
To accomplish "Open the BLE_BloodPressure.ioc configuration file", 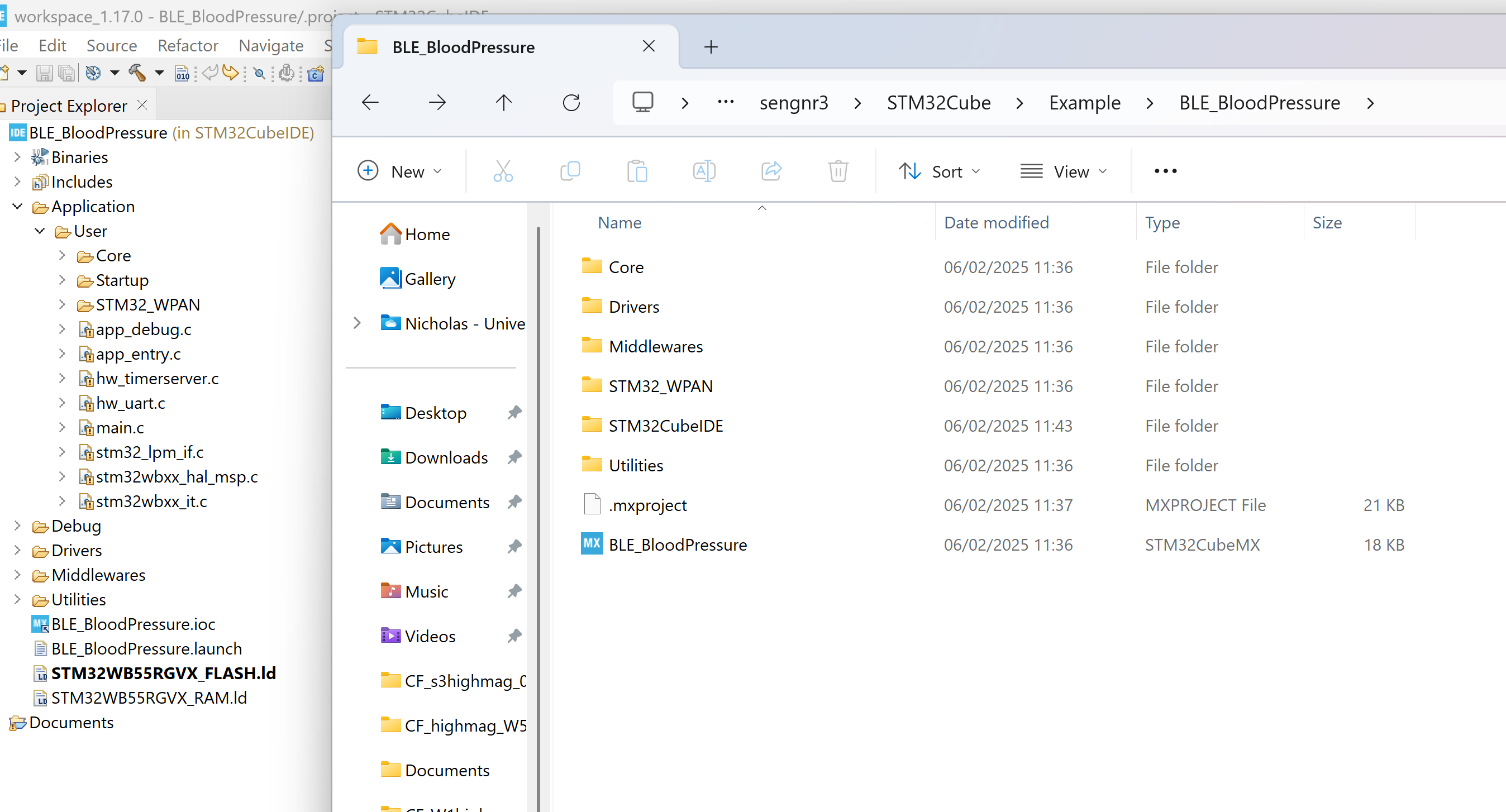I will point(132,624).
